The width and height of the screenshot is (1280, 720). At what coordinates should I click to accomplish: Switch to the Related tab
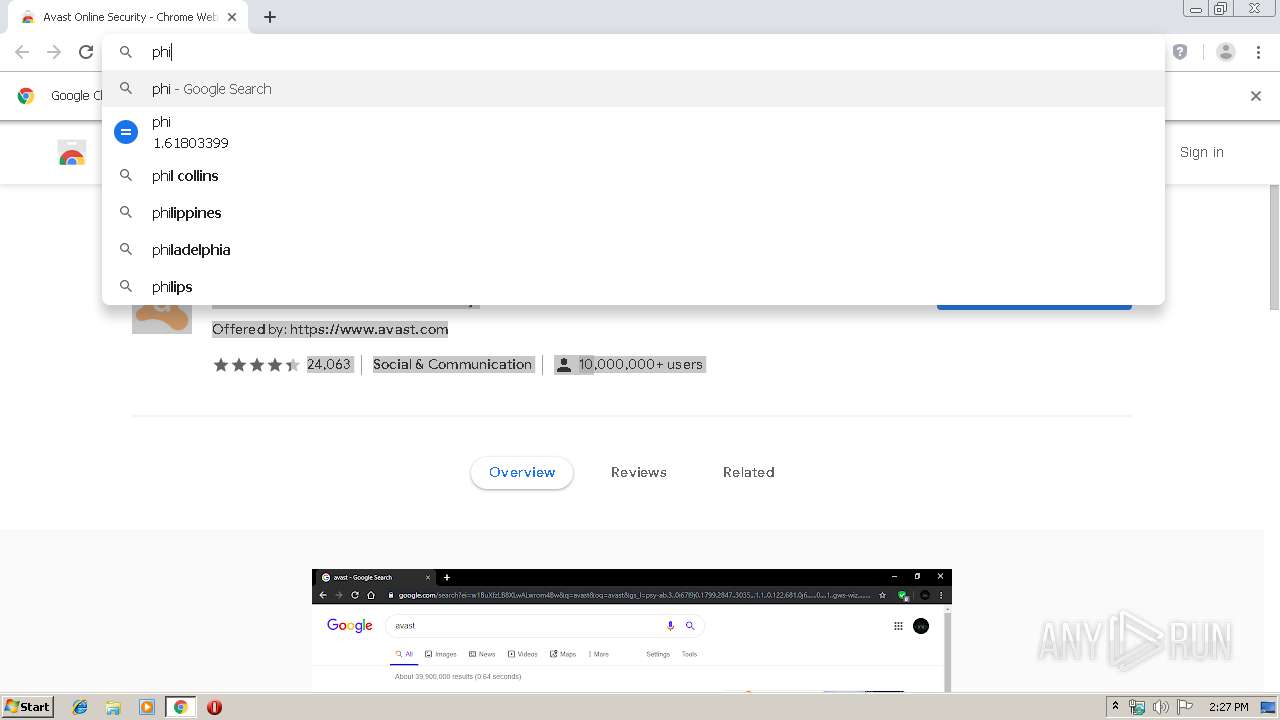click(749, 472)
